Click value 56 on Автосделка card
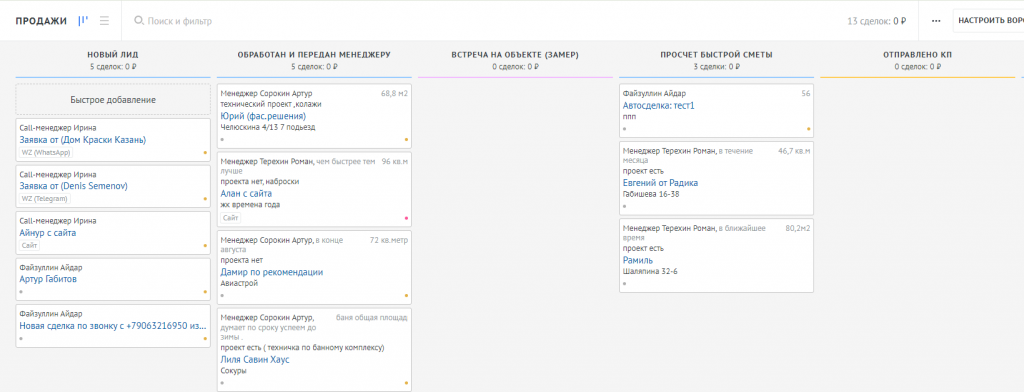Screen dimensions: 1024x392 806,93
